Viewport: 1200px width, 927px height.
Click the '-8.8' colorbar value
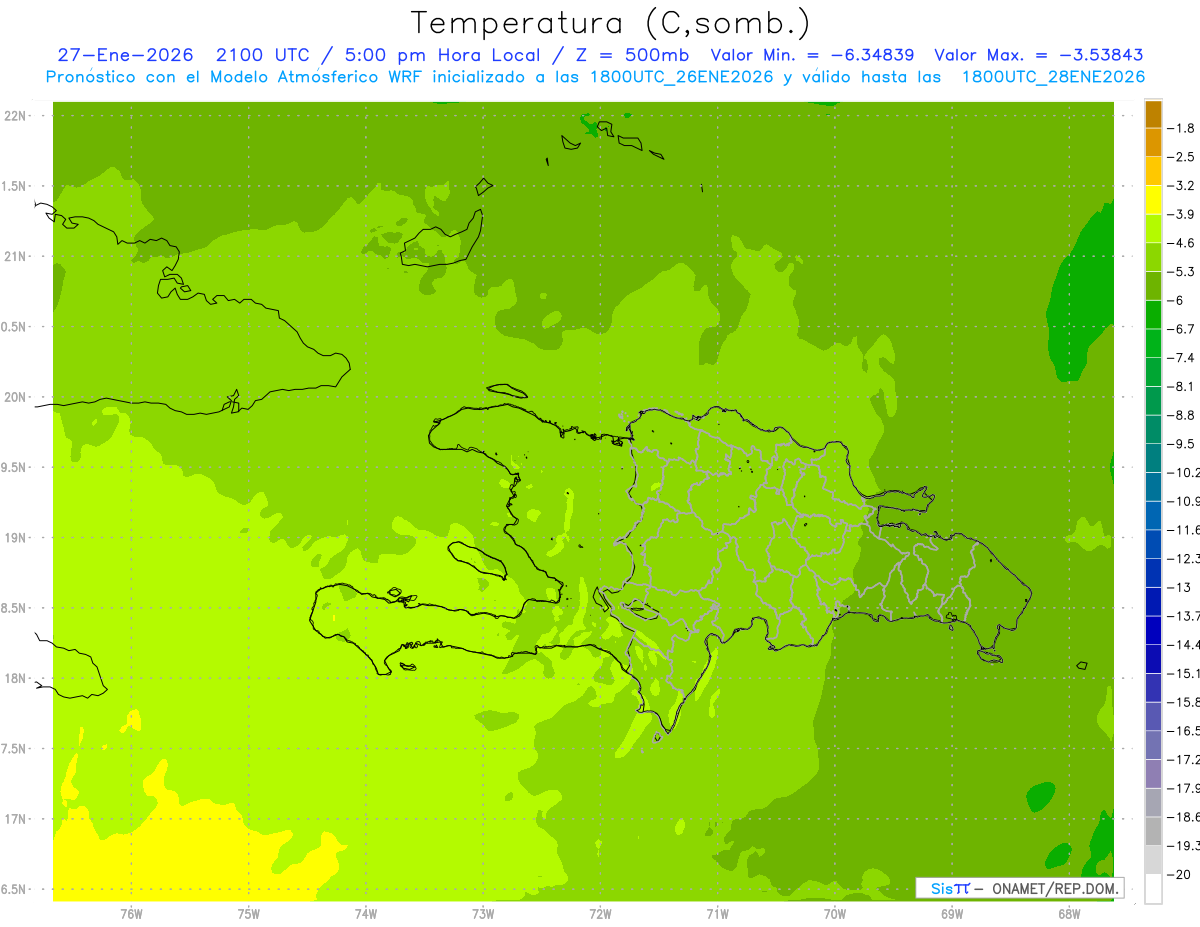tap(1181, 415)
